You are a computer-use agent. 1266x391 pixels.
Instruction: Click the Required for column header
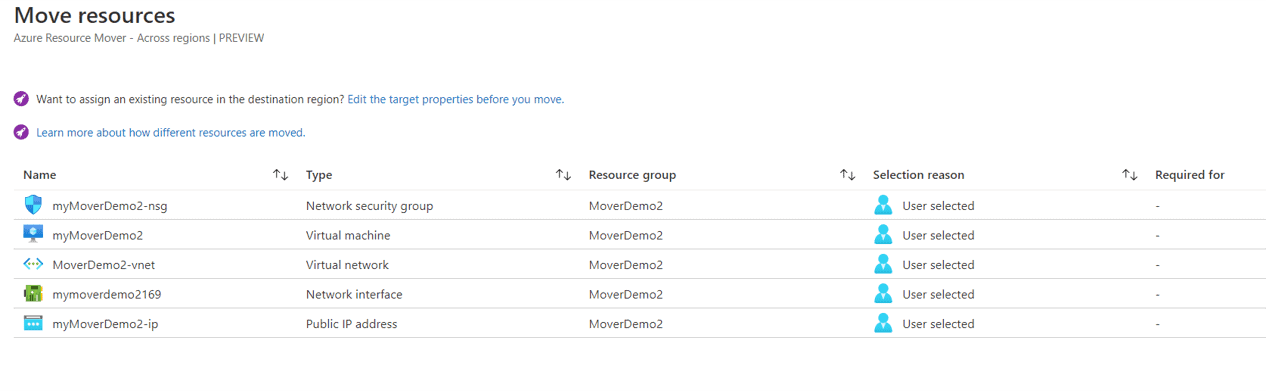click(x=1190, y=175)
